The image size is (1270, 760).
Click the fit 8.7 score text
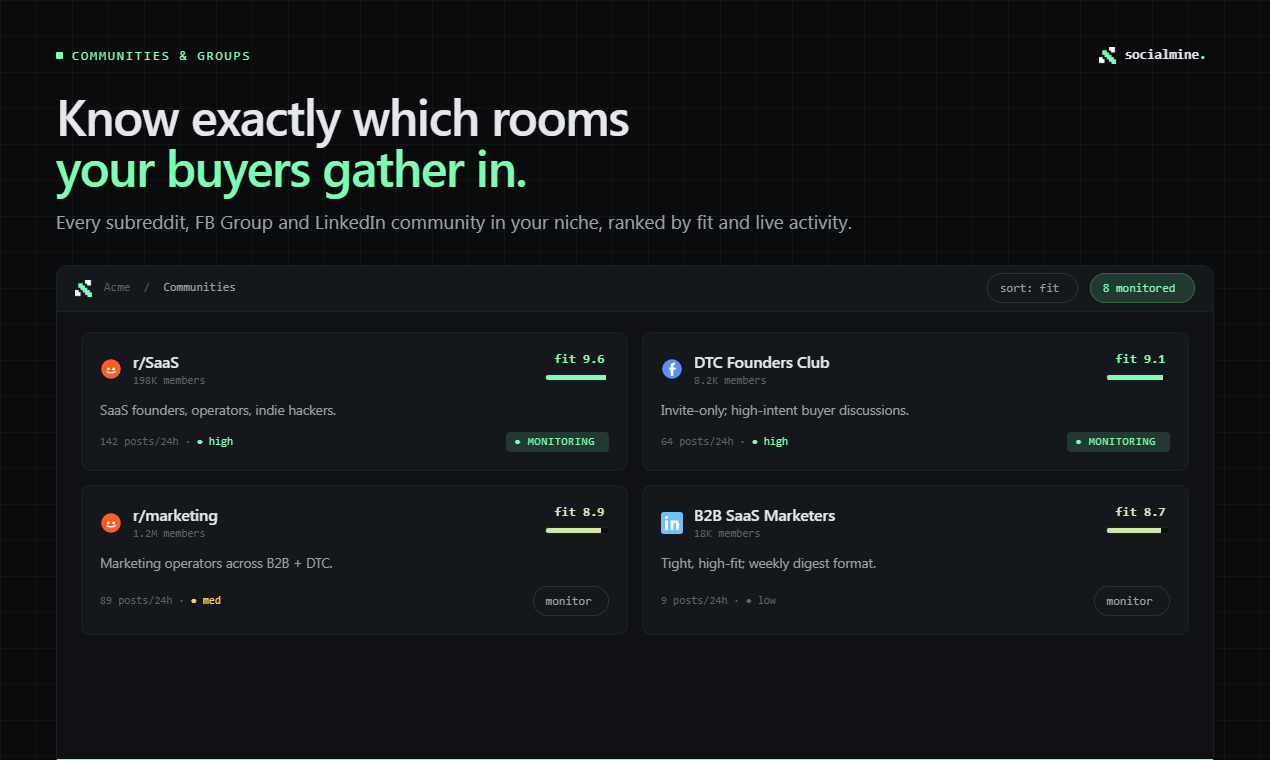1141,512
